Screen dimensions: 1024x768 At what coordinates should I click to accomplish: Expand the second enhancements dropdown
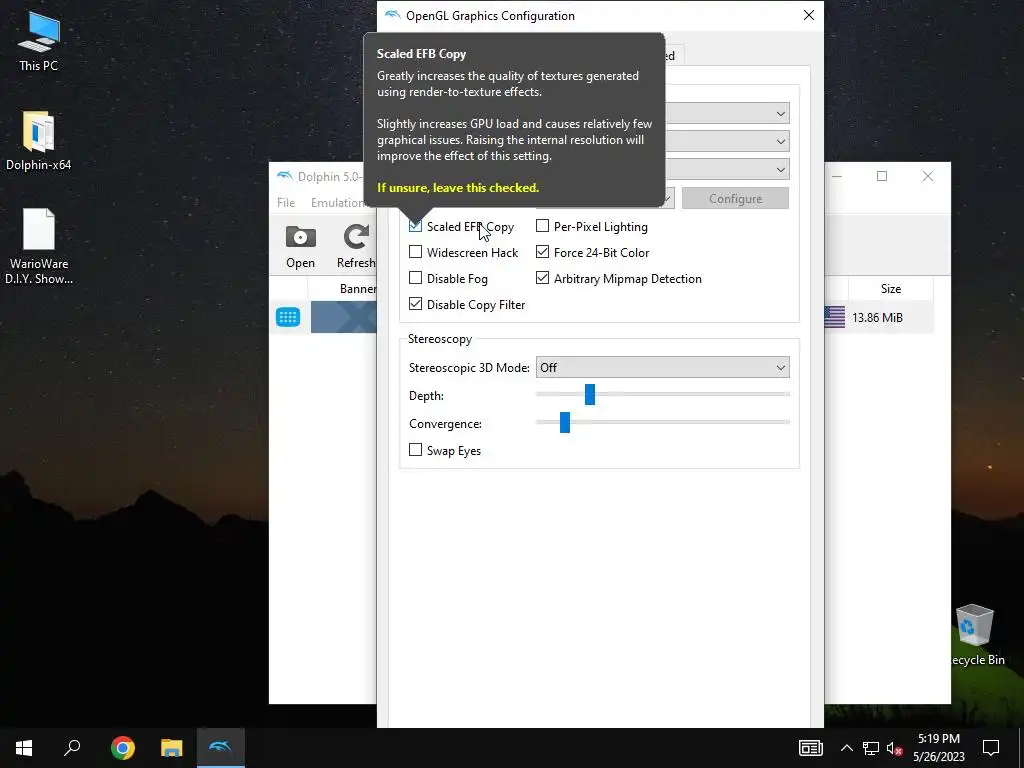coord(780,141)
